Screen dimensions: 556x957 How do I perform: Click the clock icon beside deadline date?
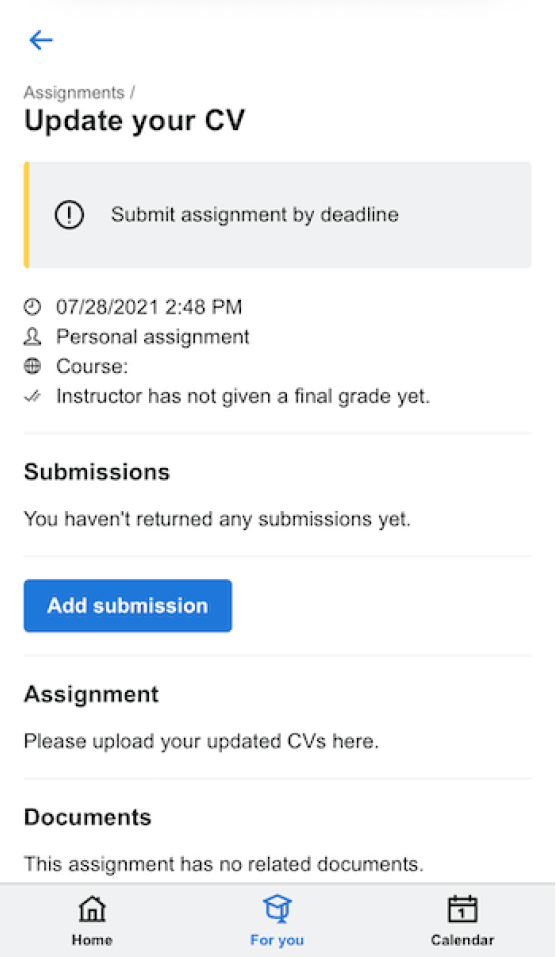tap(32, 306)
